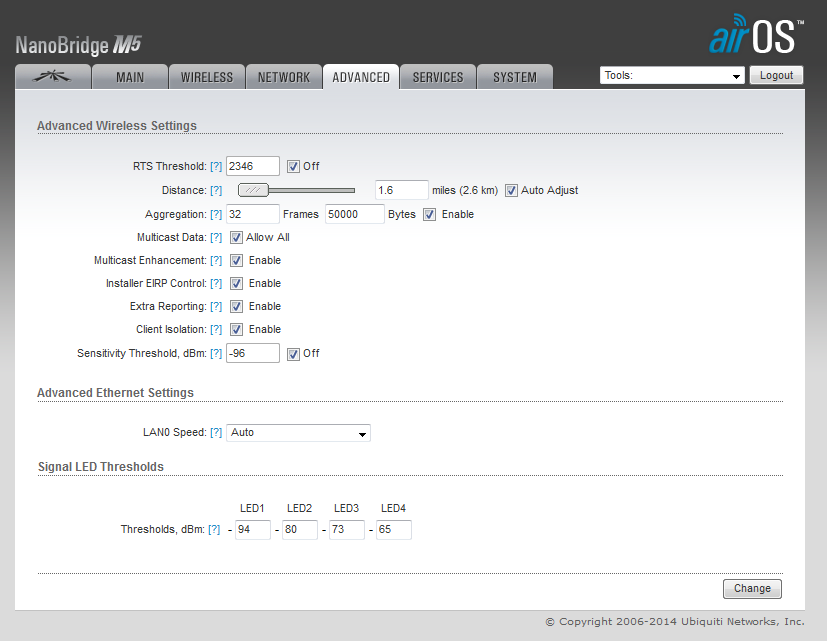Viewport: 827px width, 641px height.
Task: Click the LED4 threshold field
Action: pyautogui.click(x=393, y=530)
